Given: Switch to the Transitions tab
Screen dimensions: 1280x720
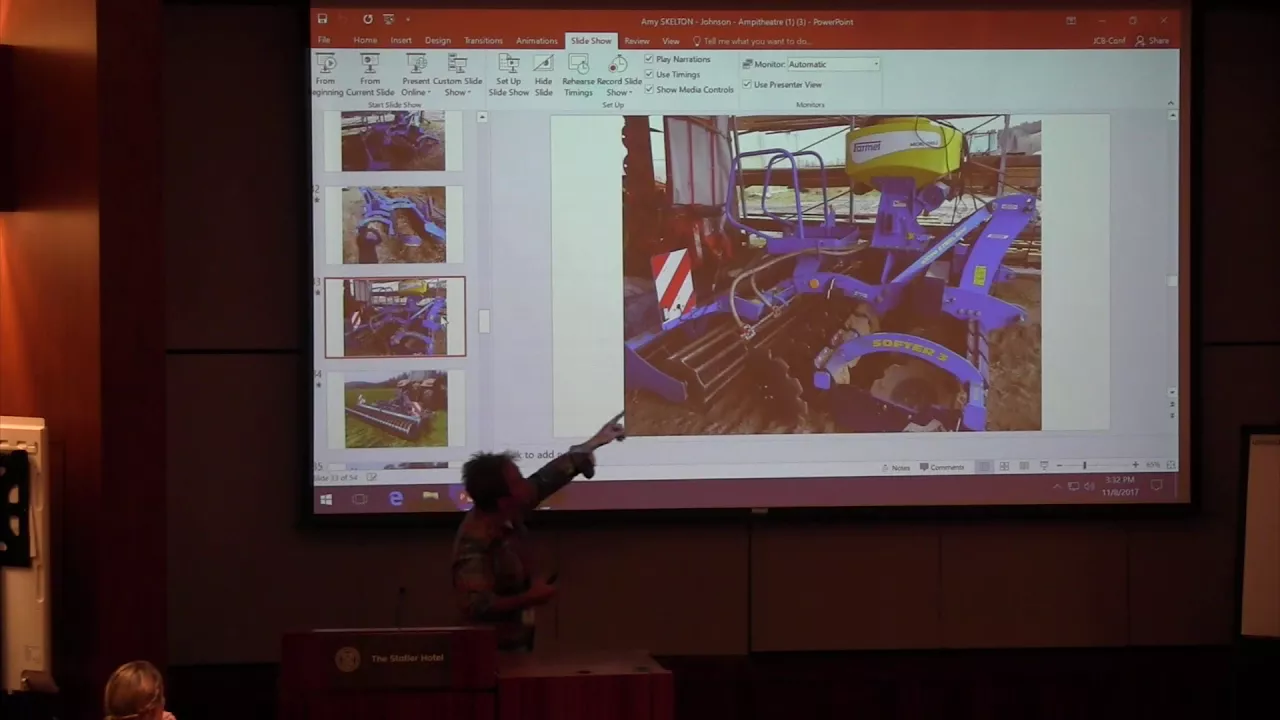Looking at the screenshot, I should tap(483, 40).
